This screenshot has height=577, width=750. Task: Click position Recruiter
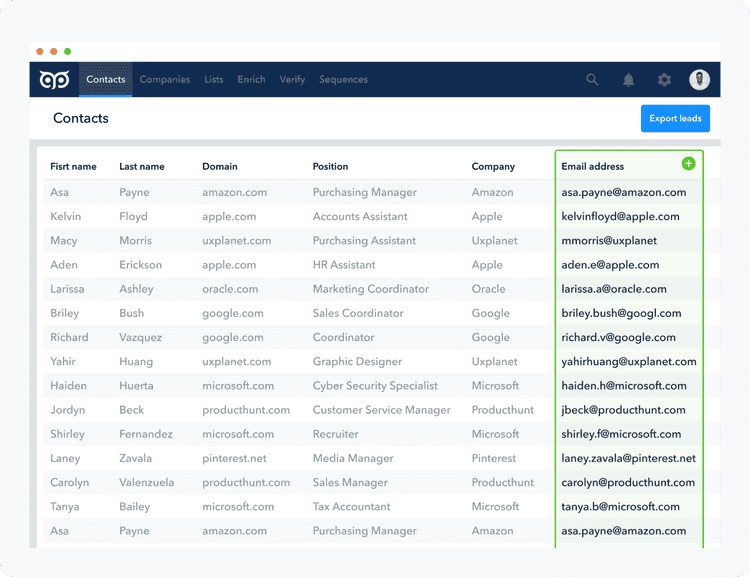tap(335, 434)
